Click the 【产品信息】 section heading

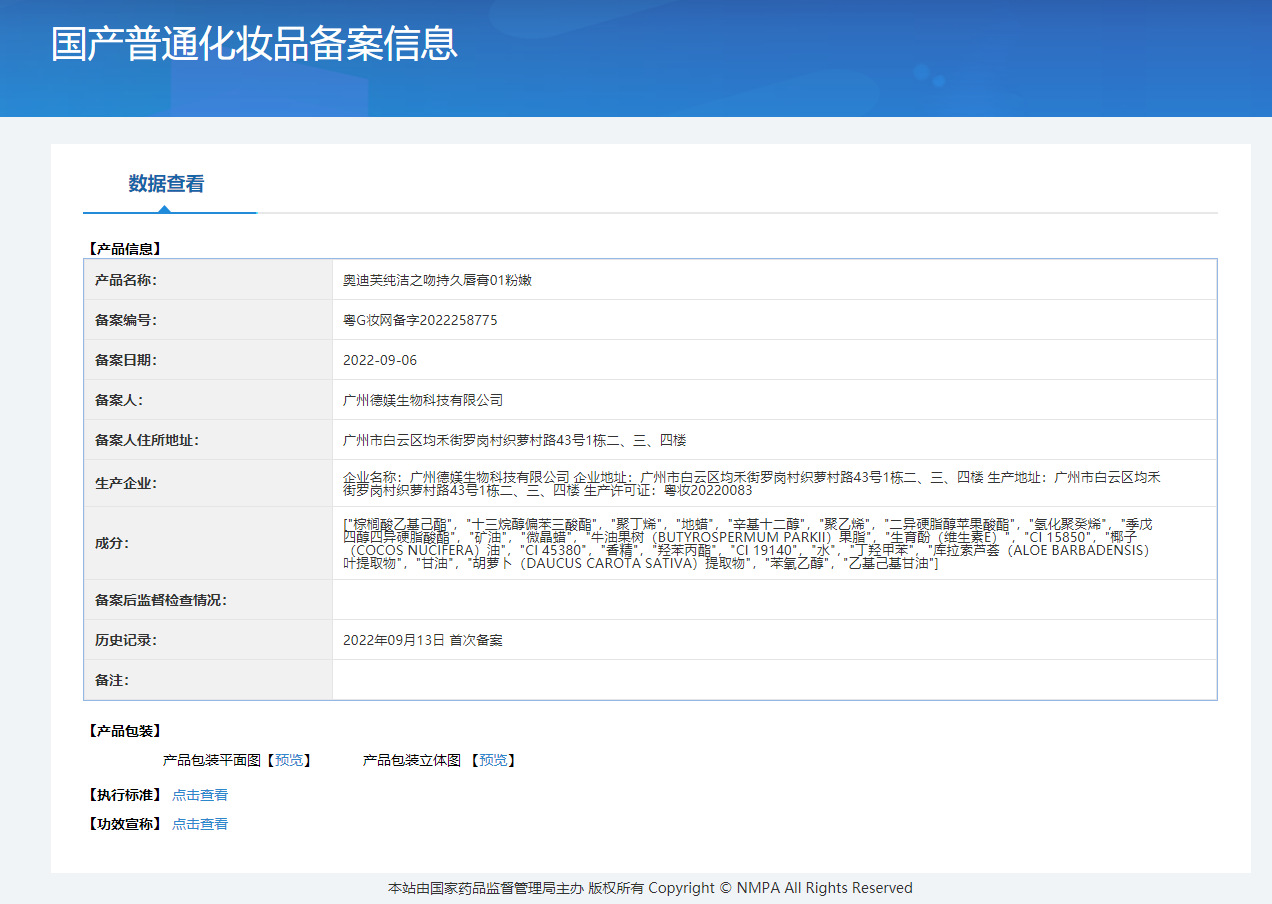coord(125,249)
